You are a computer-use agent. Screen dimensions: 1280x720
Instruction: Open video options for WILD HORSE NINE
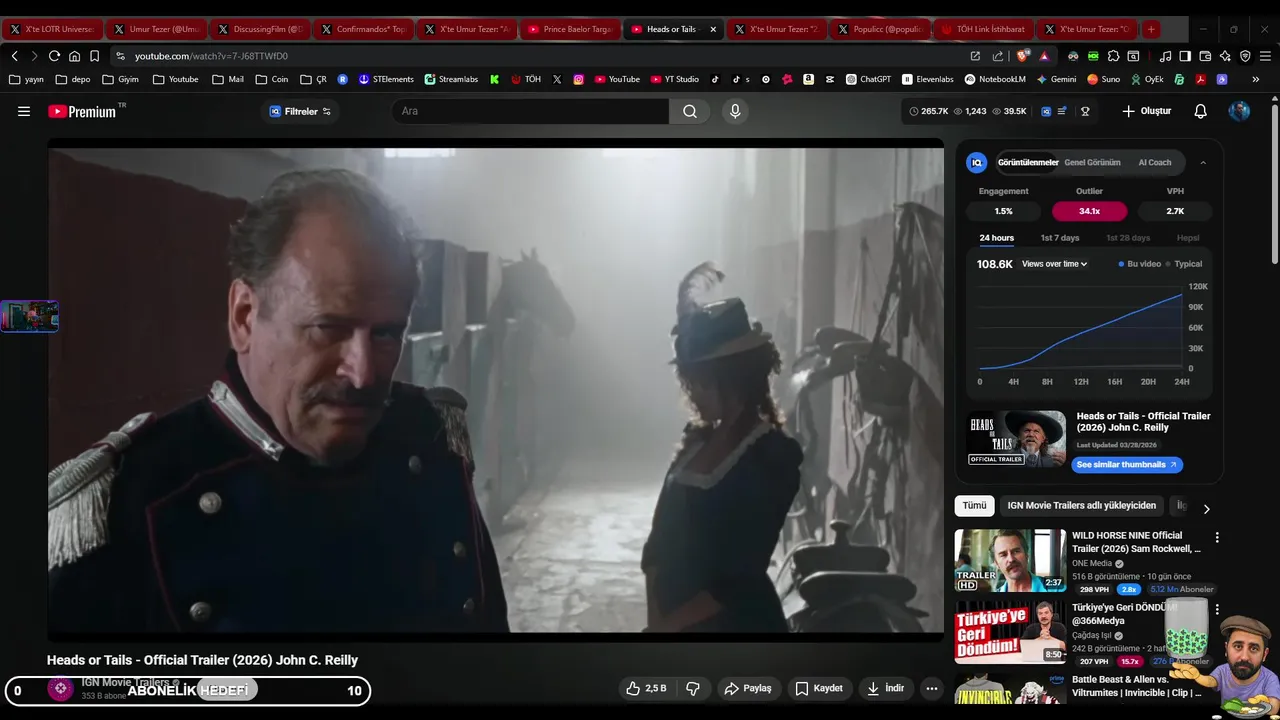(1217, 537)
